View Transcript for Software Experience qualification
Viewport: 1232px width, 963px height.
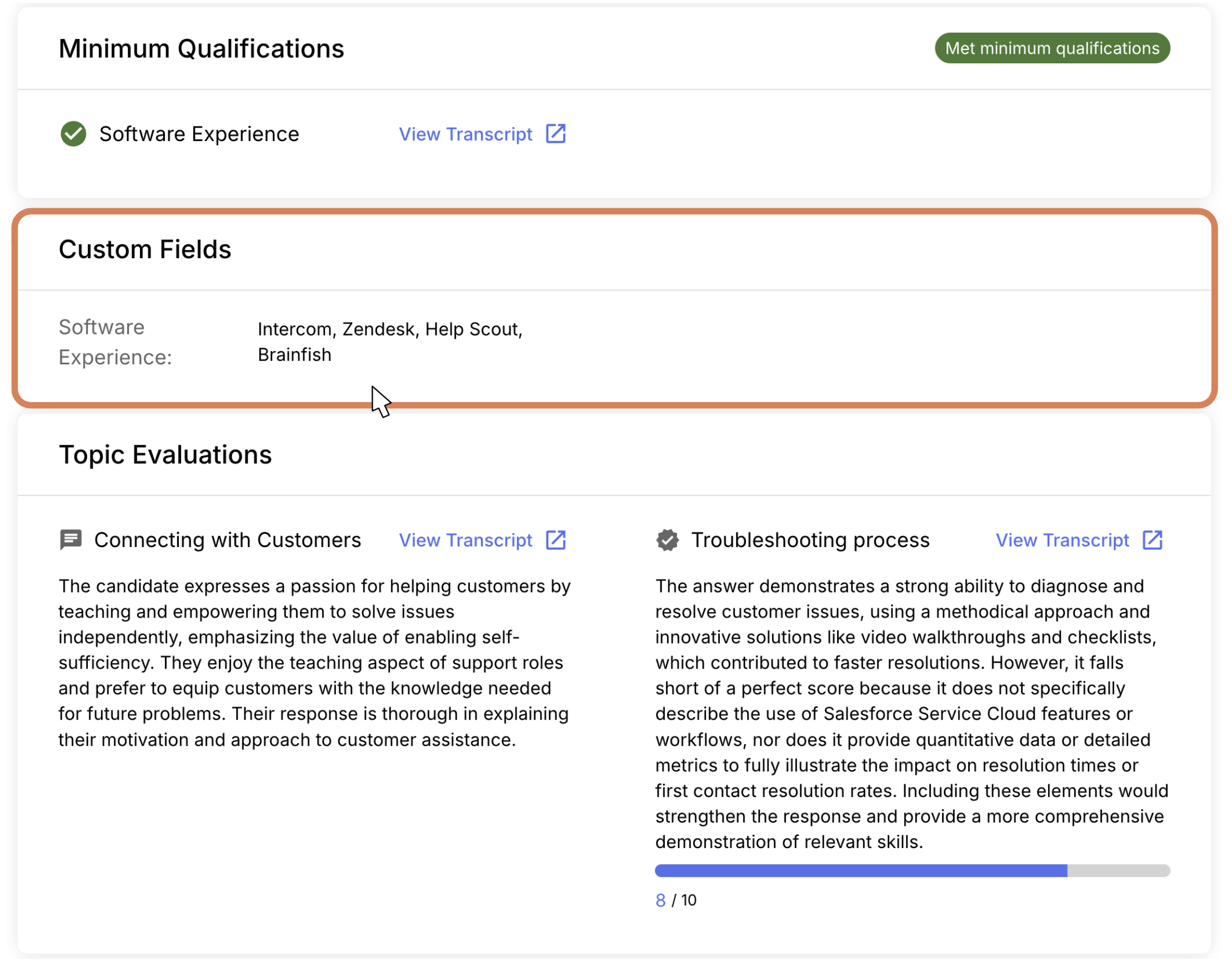(x=465, y=134)
